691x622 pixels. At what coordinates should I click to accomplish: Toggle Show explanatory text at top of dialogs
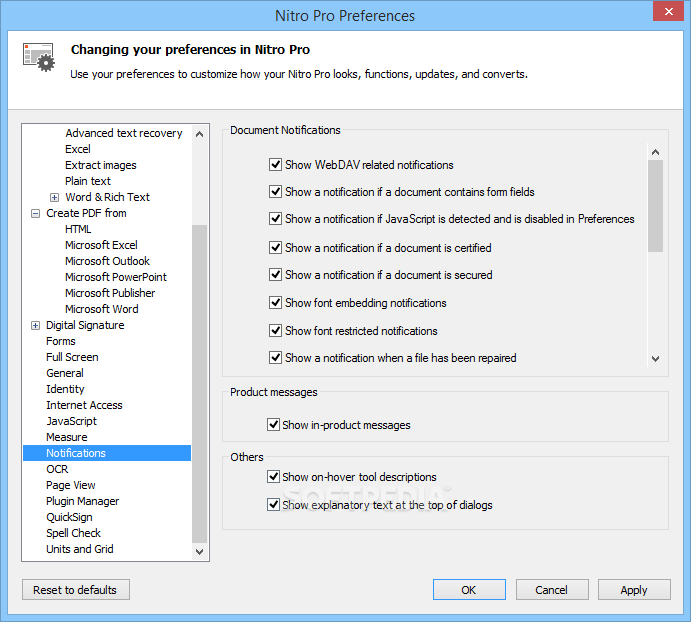pos(273,505)
